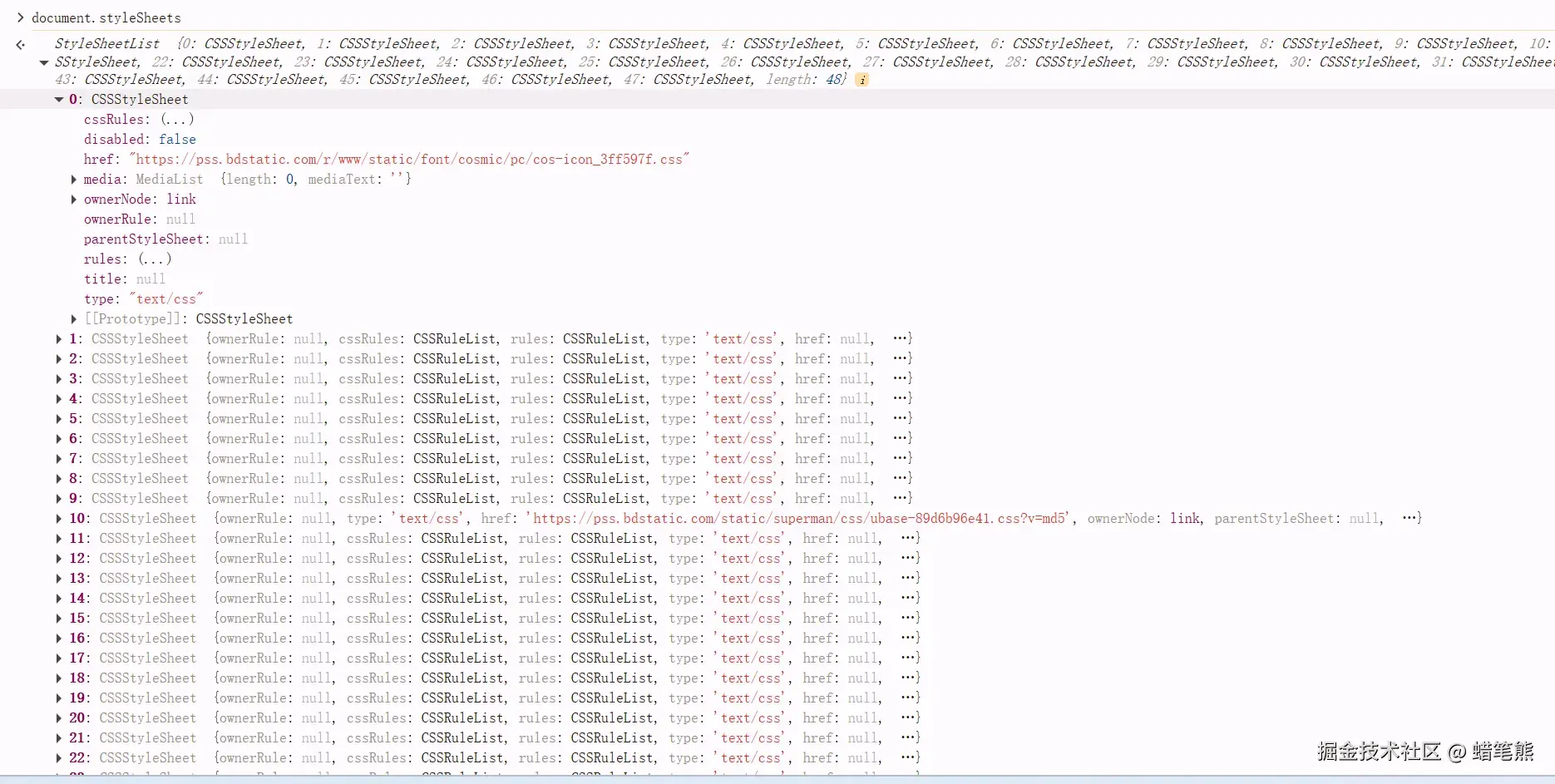Click 'ownerNode: link' in row 10
The image size is (1555, 784).
[1143, 519]
